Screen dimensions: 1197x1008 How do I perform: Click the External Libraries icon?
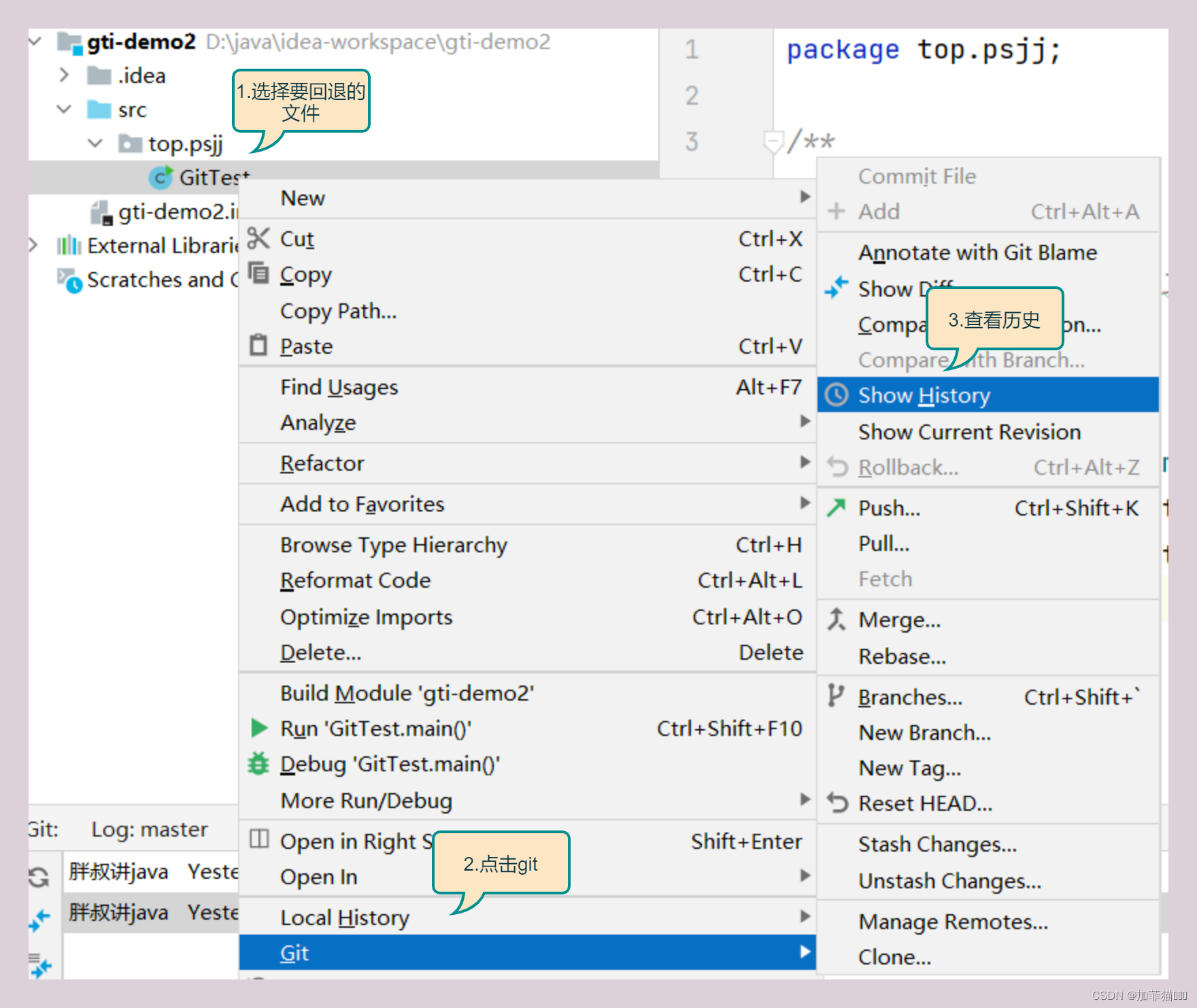point(68,246)
